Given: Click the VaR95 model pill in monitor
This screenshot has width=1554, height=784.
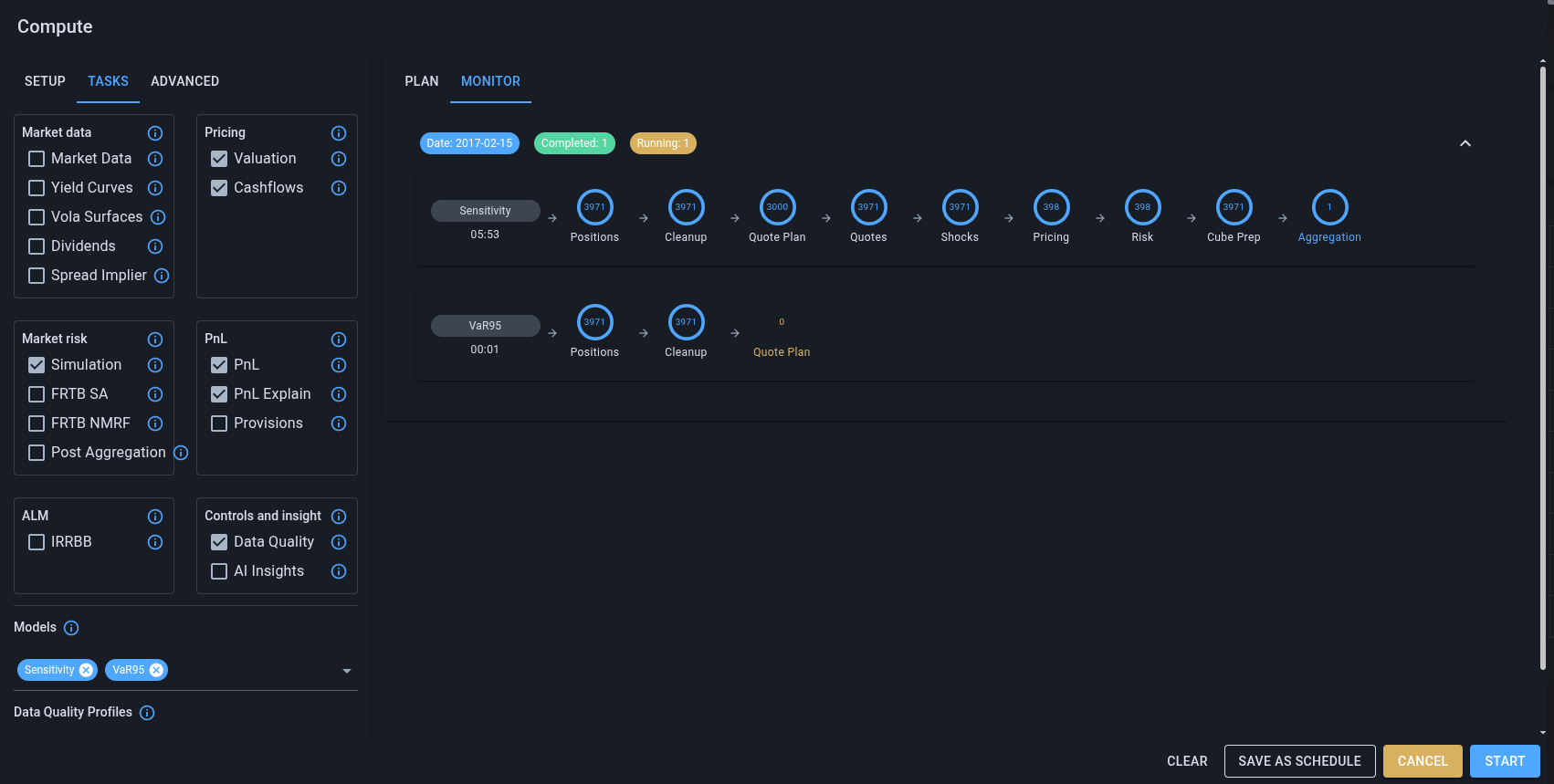Looking at the screenshot, I should pyautogui.click(x=485, y=326).
